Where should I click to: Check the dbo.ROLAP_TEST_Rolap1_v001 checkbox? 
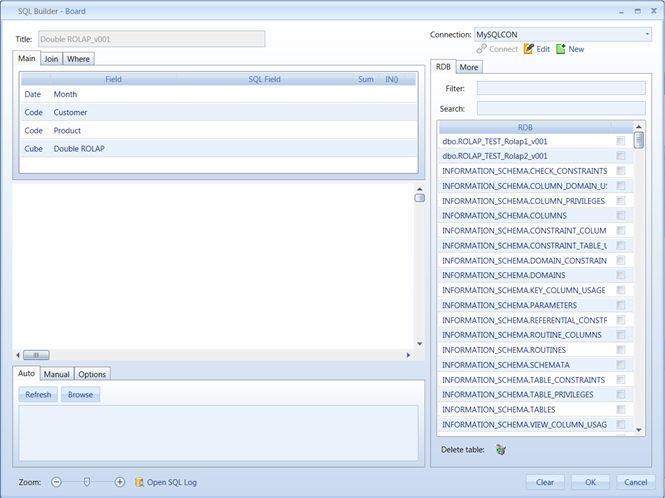621,141
